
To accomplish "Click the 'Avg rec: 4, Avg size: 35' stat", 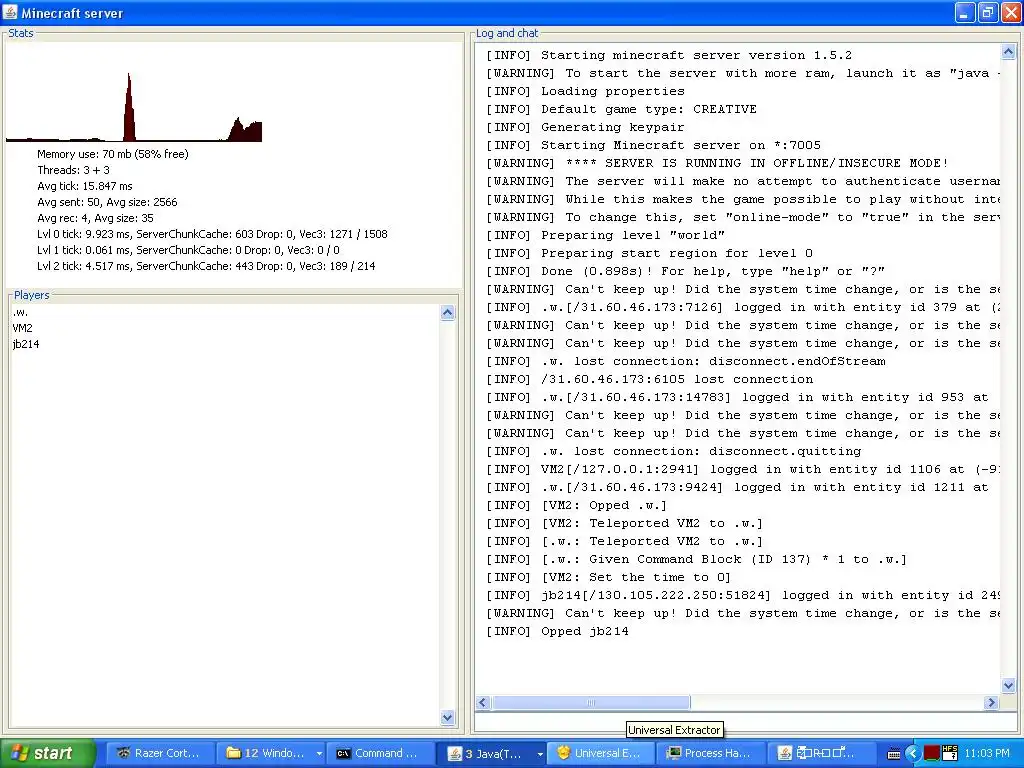I will pyautogui.click(x=95, y=218).
